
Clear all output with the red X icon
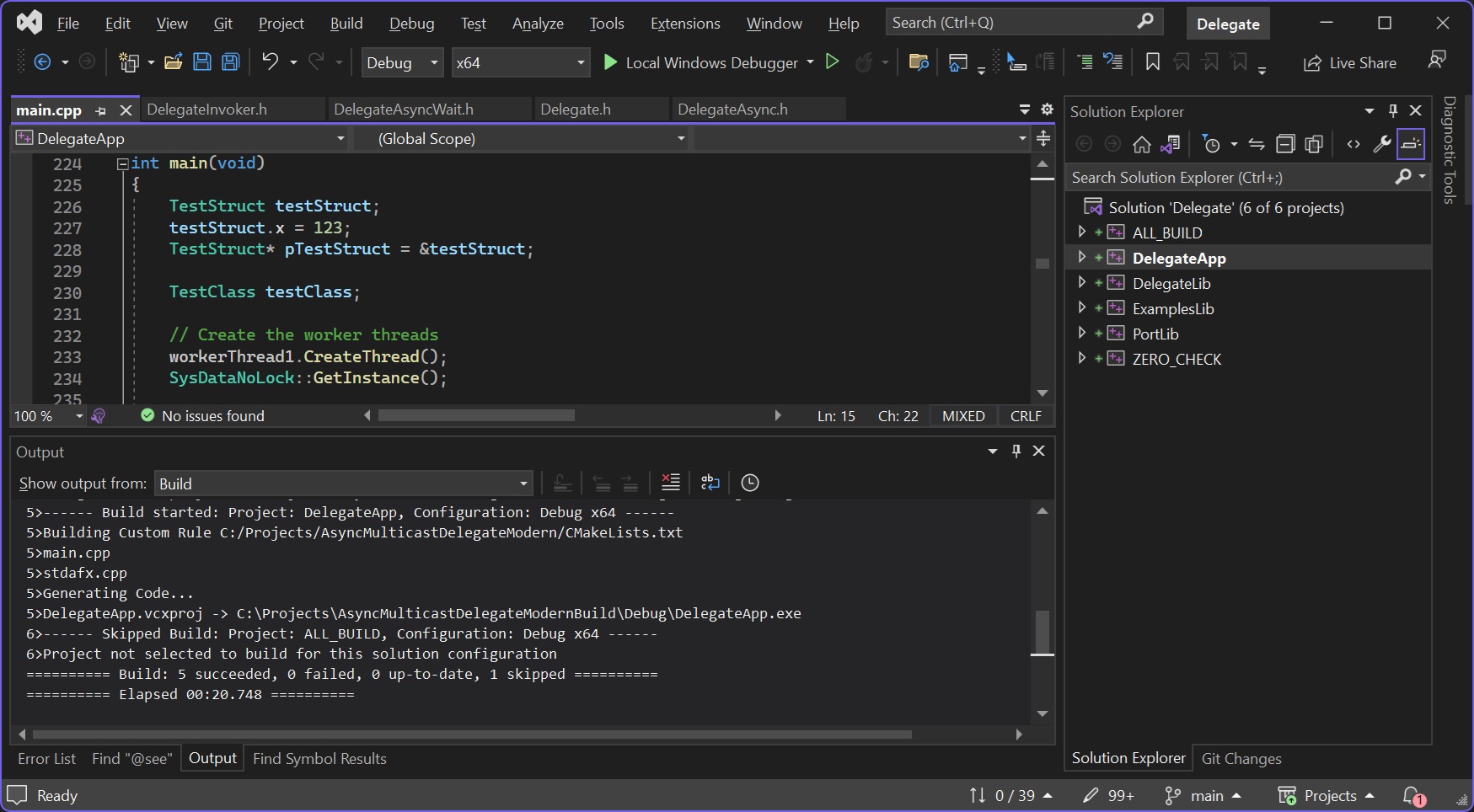pos(671,483)
